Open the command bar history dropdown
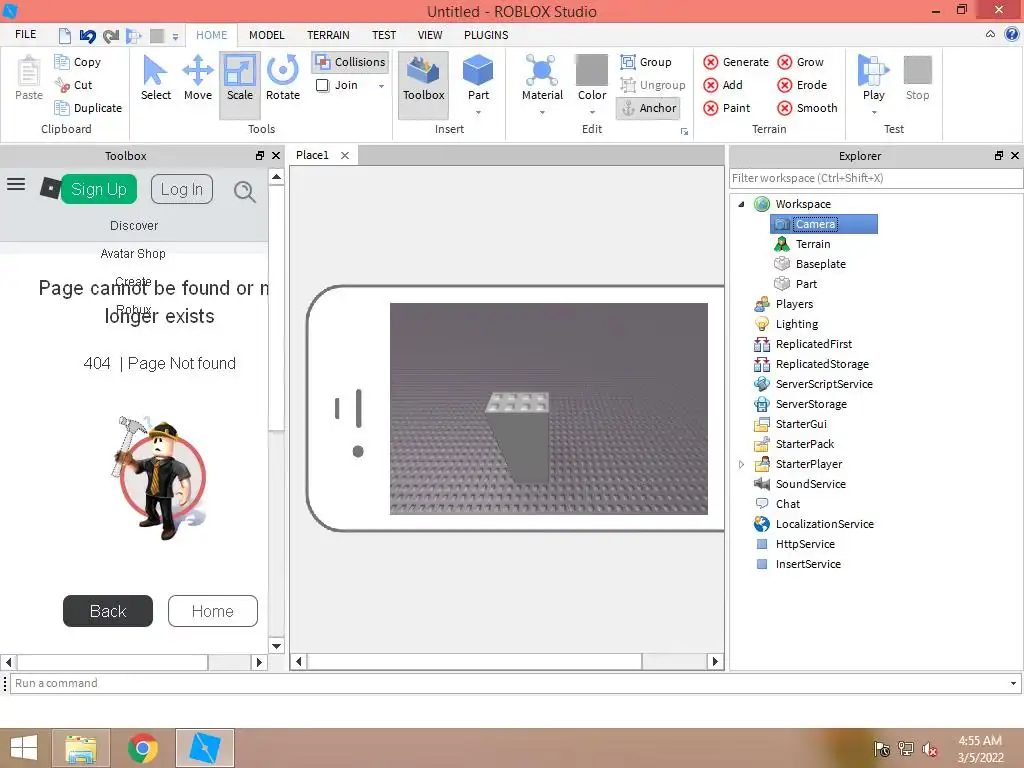The width and height of the screenshot is (1024, 768). (1013, 684)
